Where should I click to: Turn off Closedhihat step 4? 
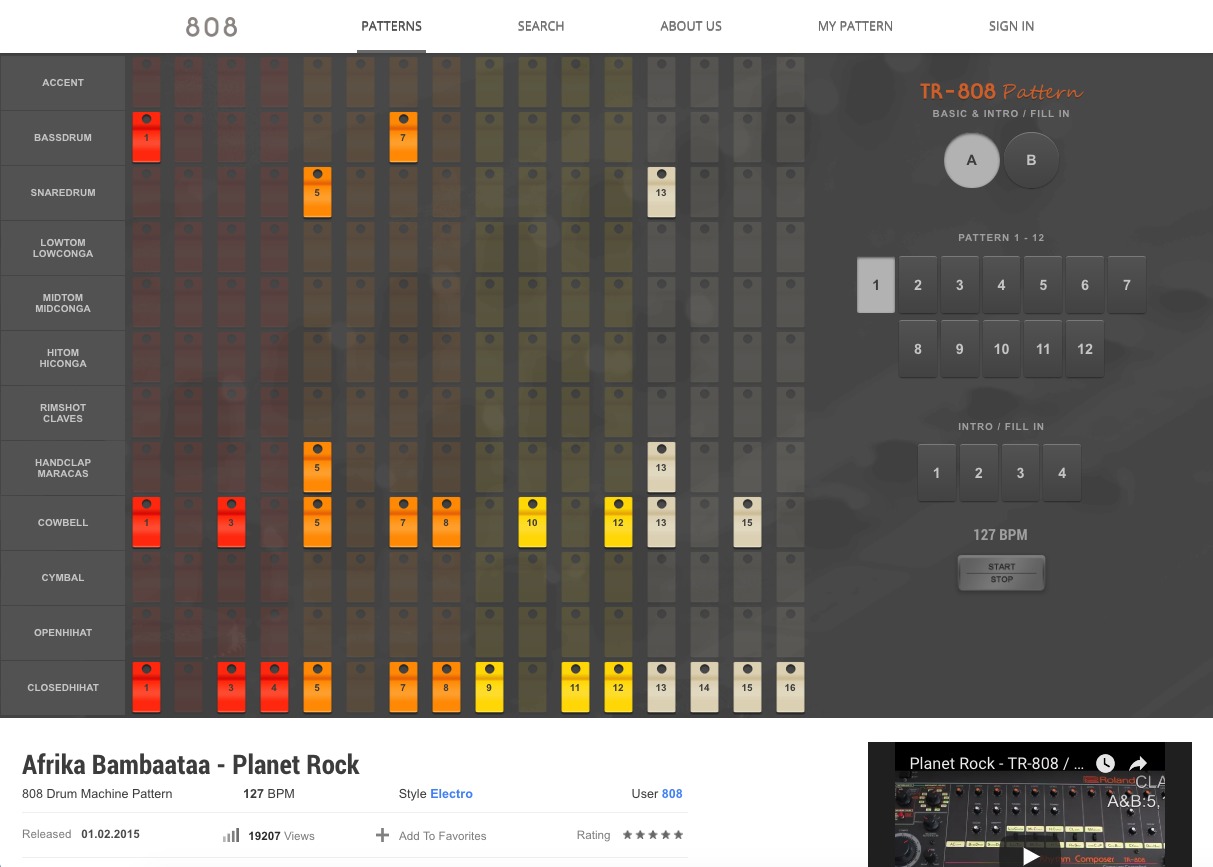pos(275,687)
